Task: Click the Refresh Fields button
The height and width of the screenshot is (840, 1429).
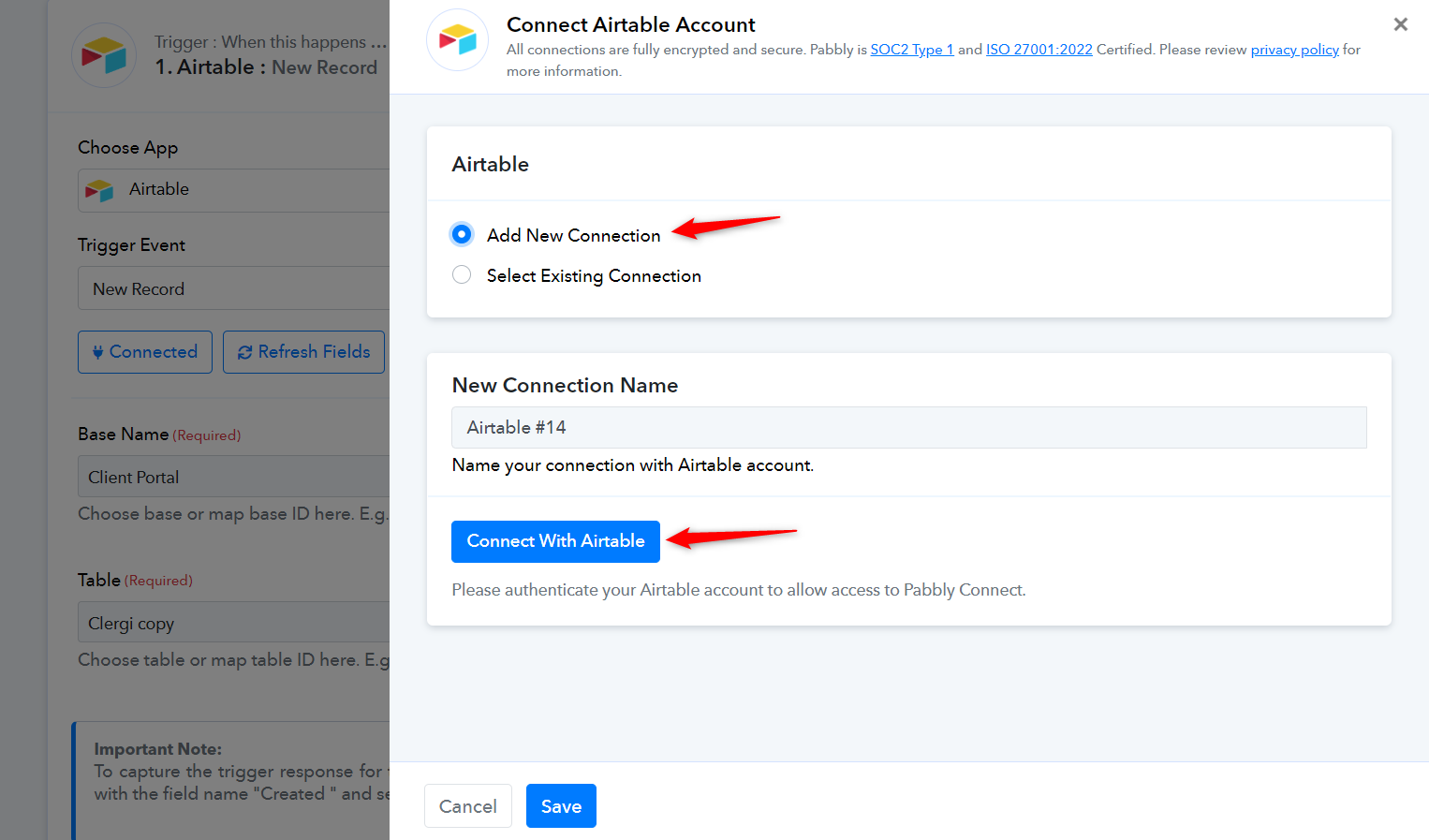Action: pyautogui.click(x=303, y=352)
